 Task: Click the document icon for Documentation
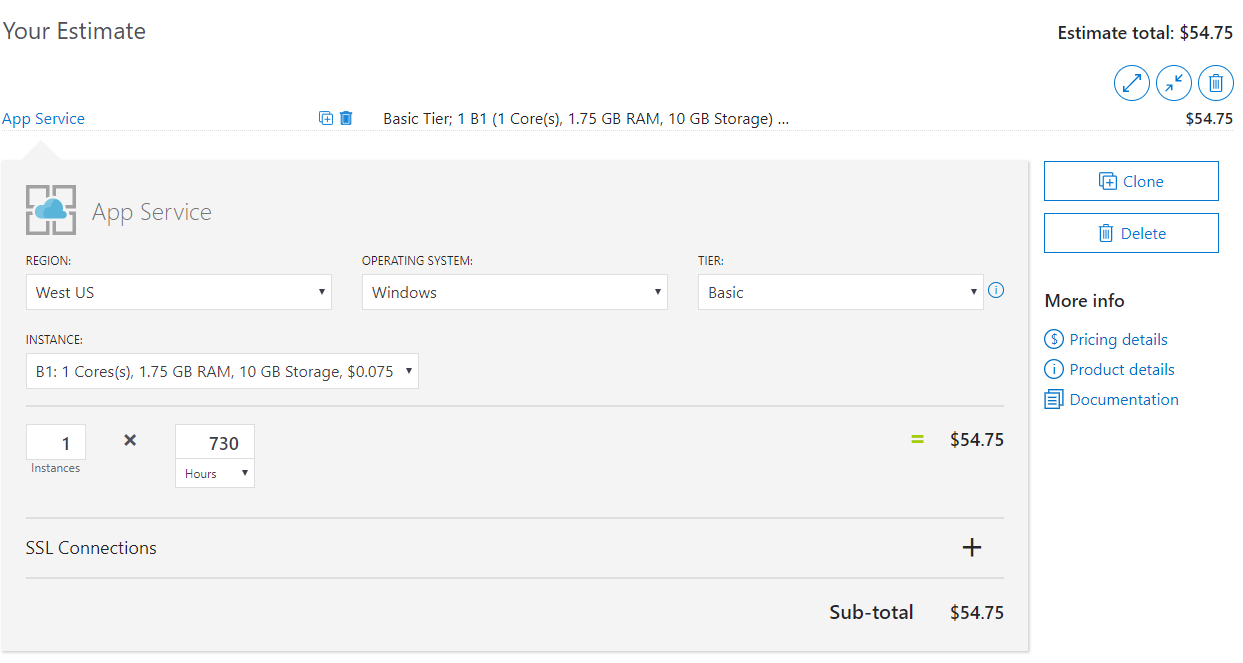point(1054,399)
